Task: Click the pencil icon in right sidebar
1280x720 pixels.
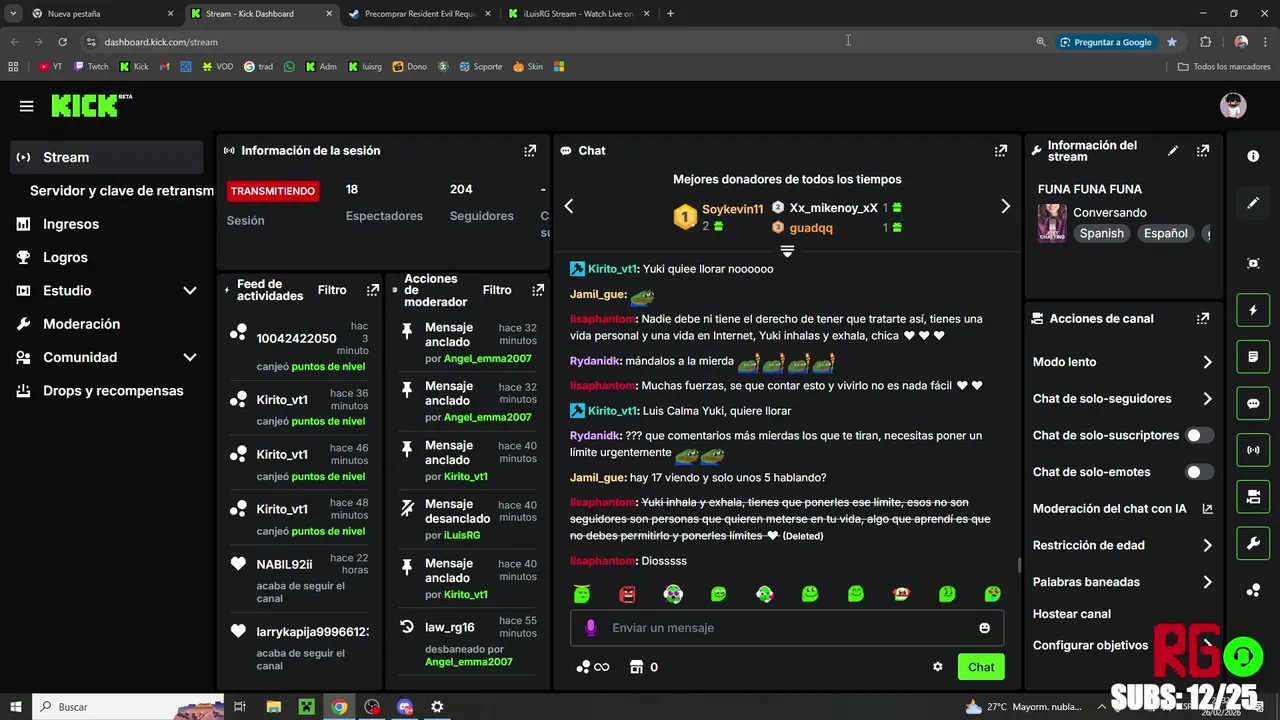Action: click(x=1253, y=203)
